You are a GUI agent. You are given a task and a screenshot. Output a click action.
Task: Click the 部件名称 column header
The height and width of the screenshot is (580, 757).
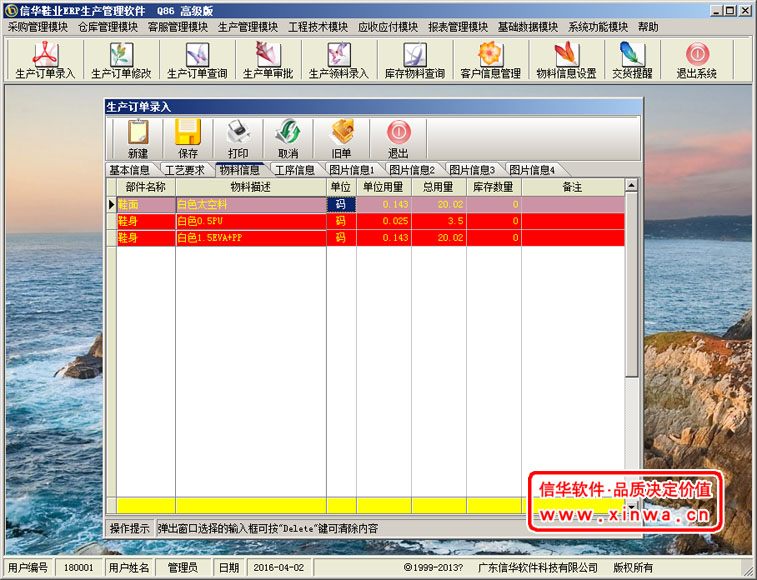[x=146, y=187]
